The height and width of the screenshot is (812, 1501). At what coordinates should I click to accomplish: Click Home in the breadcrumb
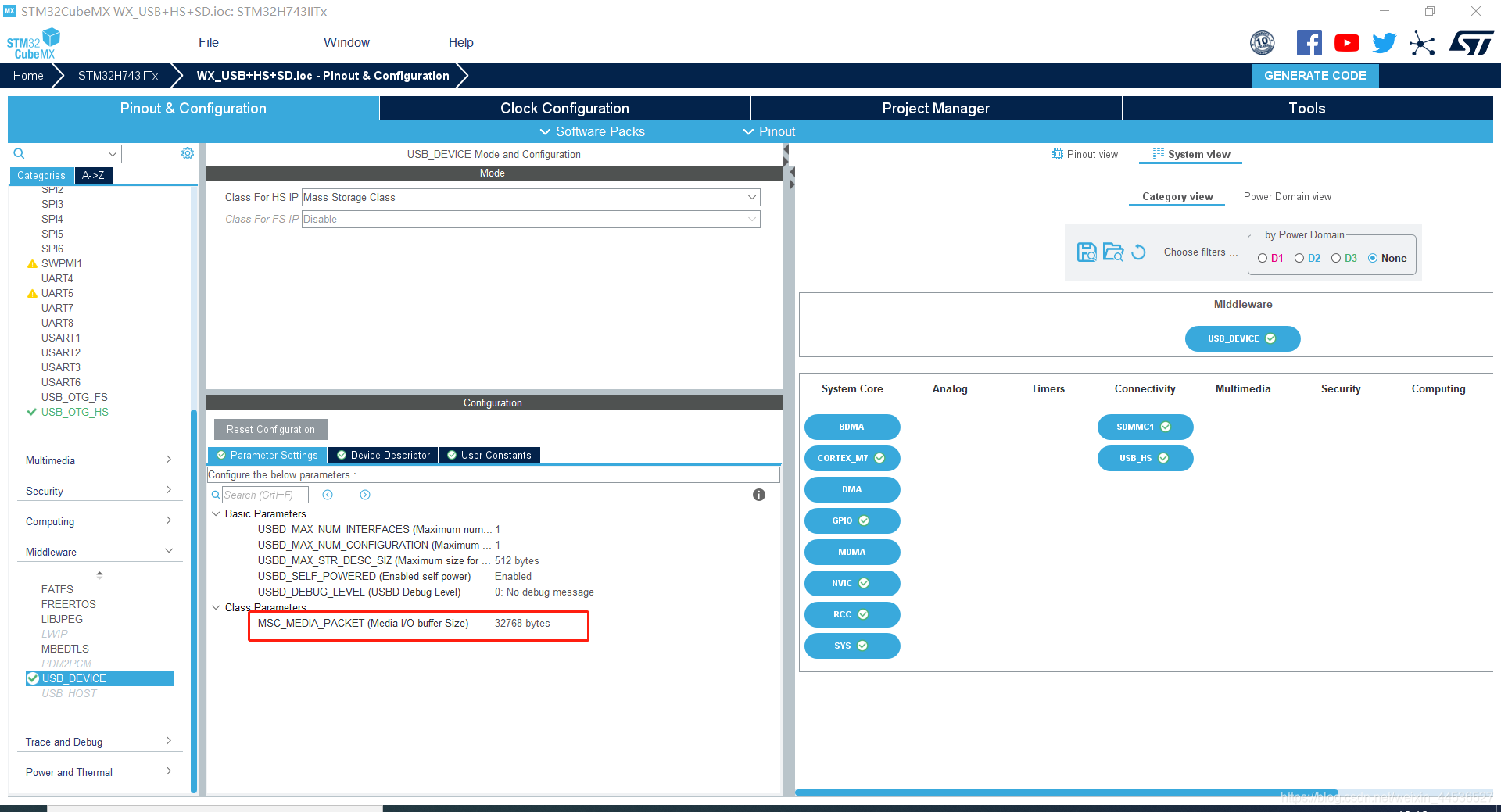tap(28, 76)
